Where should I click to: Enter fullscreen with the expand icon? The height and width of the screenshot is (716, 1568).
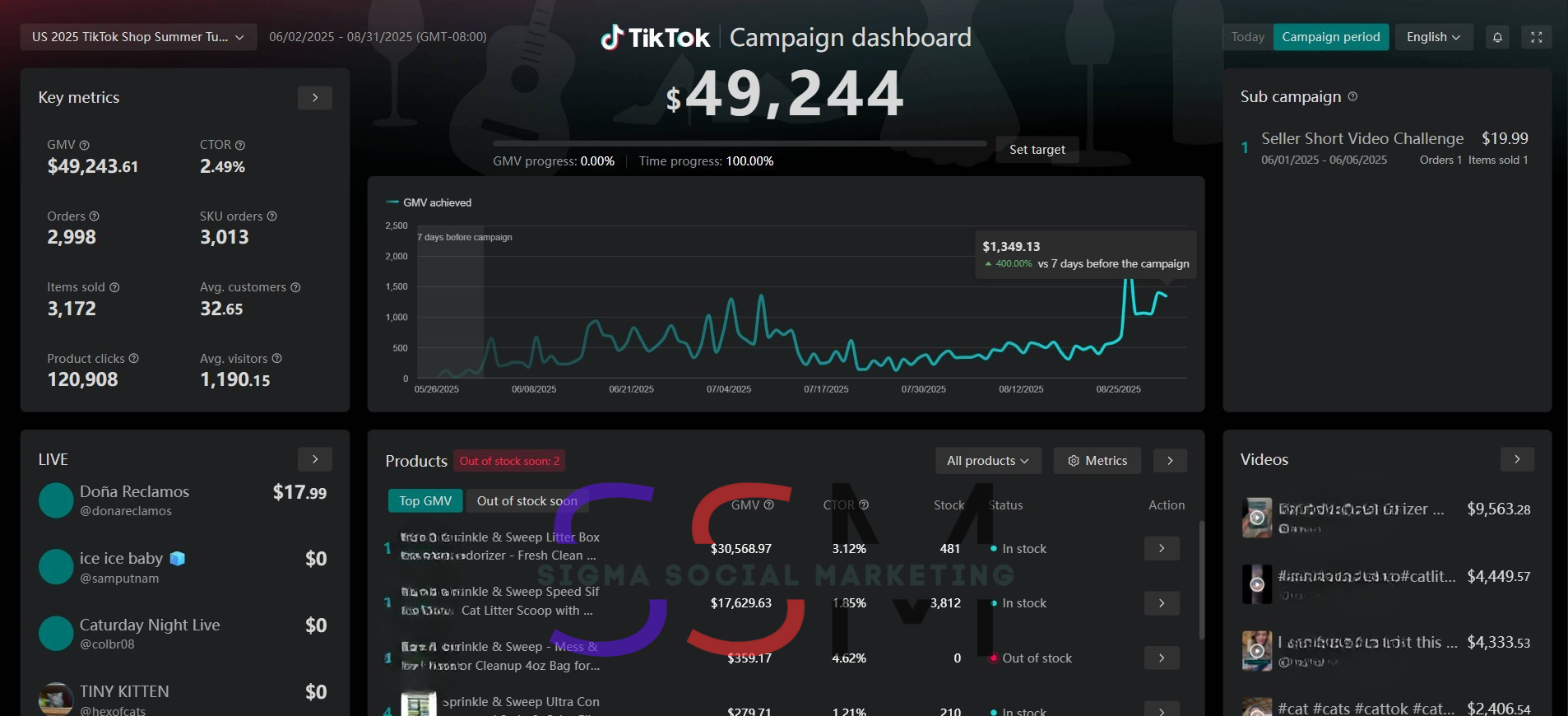tap(1536, 37)
